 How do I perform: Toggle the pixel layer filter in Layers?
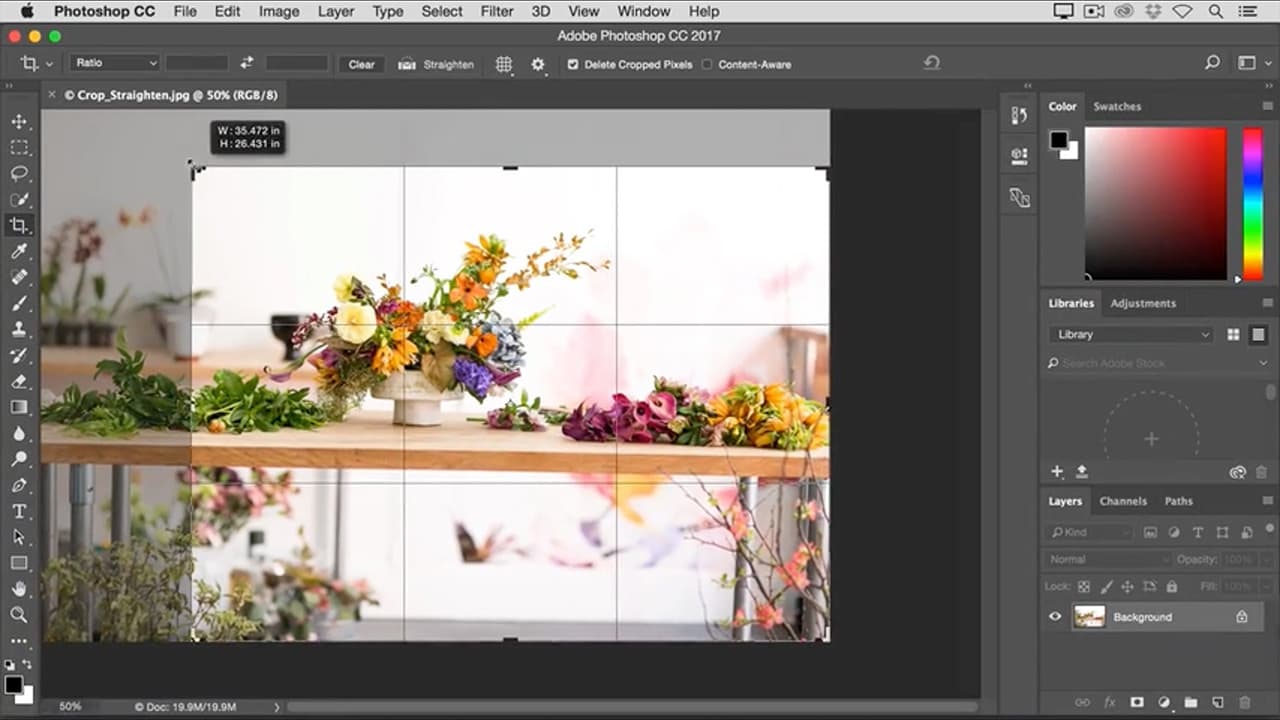1150,532
